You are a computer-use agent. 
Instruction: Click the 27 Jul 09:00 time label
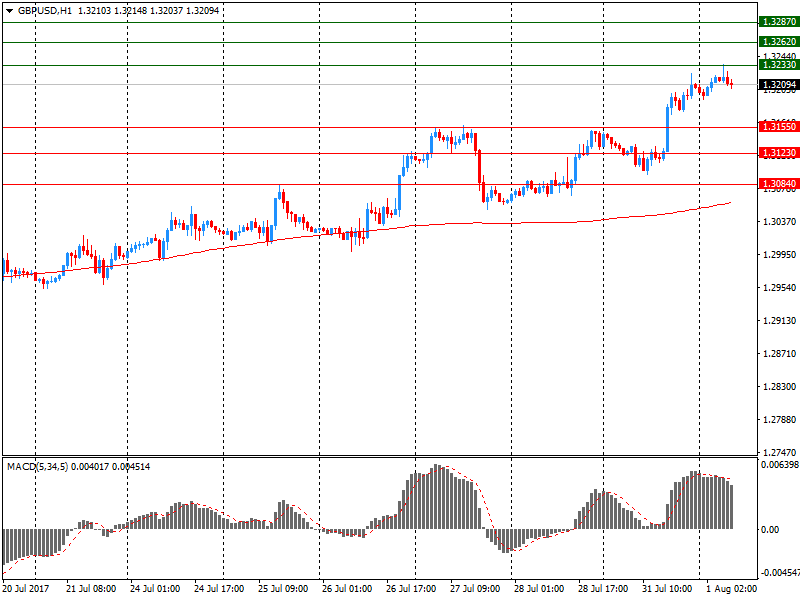tap(475, 589)
